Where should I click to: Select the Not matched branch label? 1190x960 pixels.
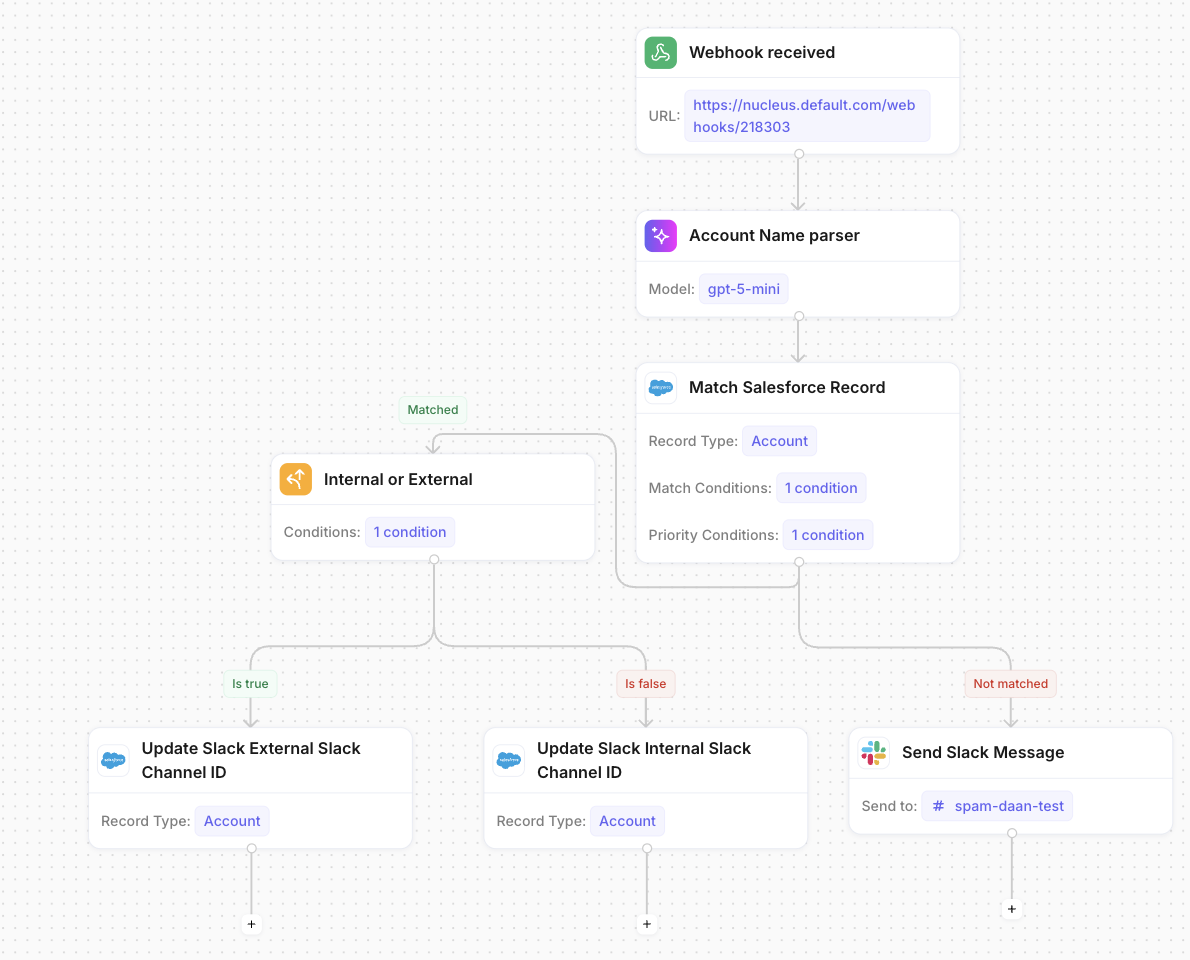(1010, 684)
